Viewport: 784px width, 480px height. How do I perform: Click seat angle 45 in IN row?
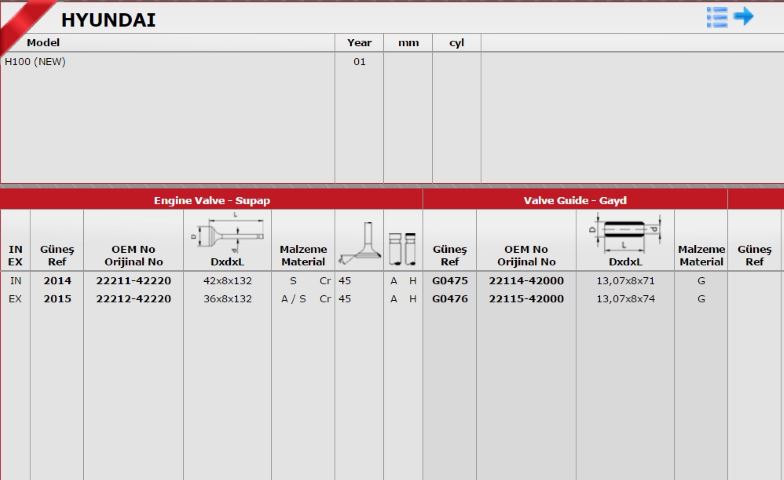coord(344,280)
